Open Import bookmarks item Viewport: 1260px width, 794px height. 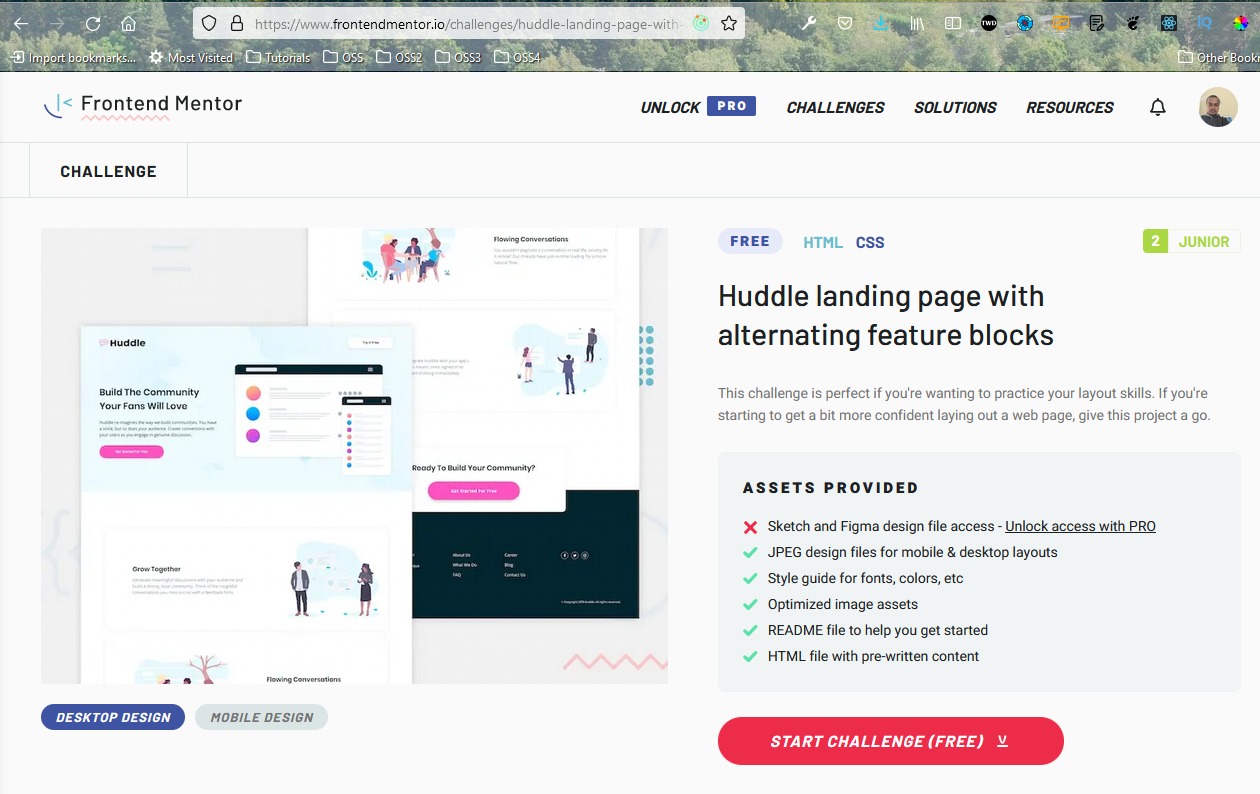[x=73, y=58]
